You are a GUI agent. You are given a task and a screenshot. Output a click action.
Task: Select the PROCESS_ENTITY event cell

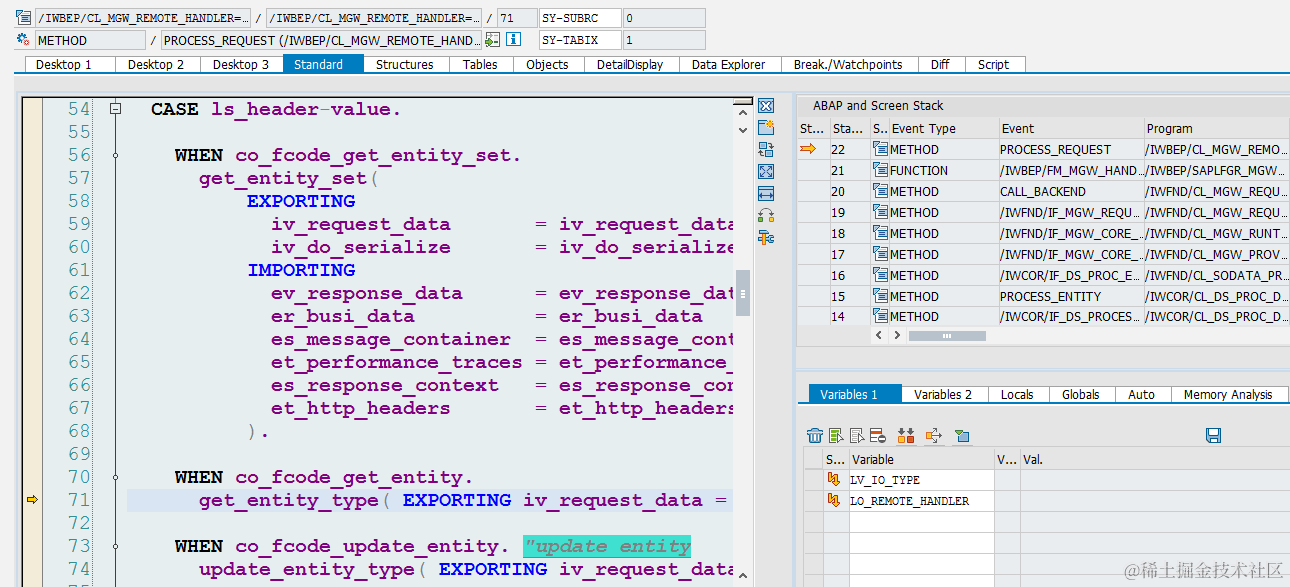(x=1071, y=296)
